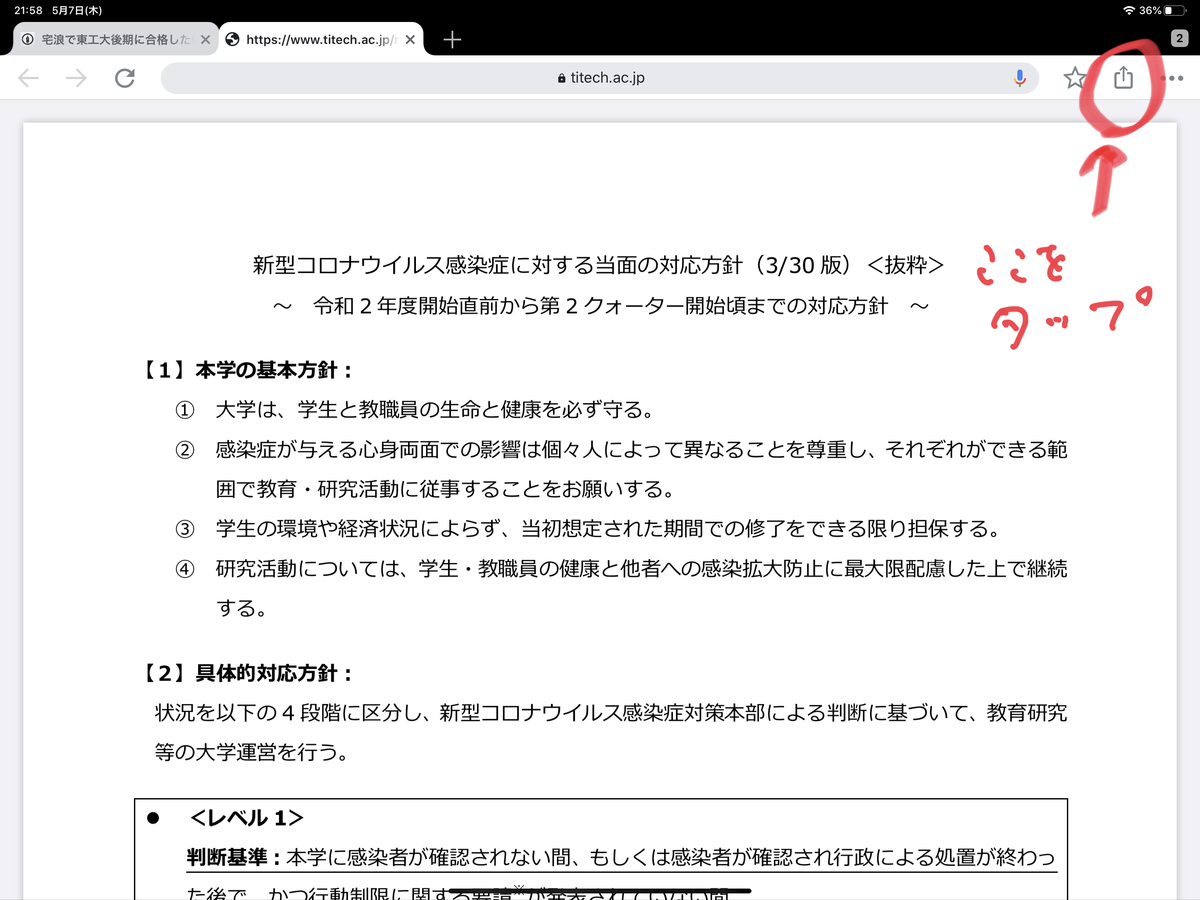Tap the Wi-Fi icon in the status bar

pos(1129,10)
